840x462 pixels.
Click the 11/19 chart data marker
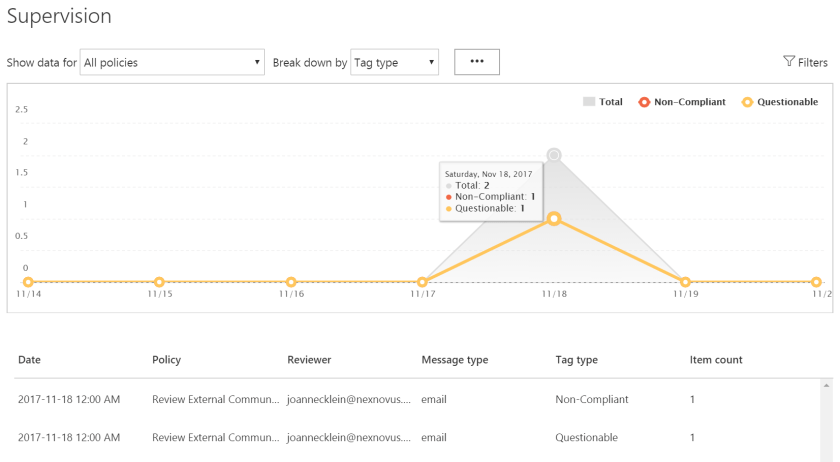click(x=685, y=282)
